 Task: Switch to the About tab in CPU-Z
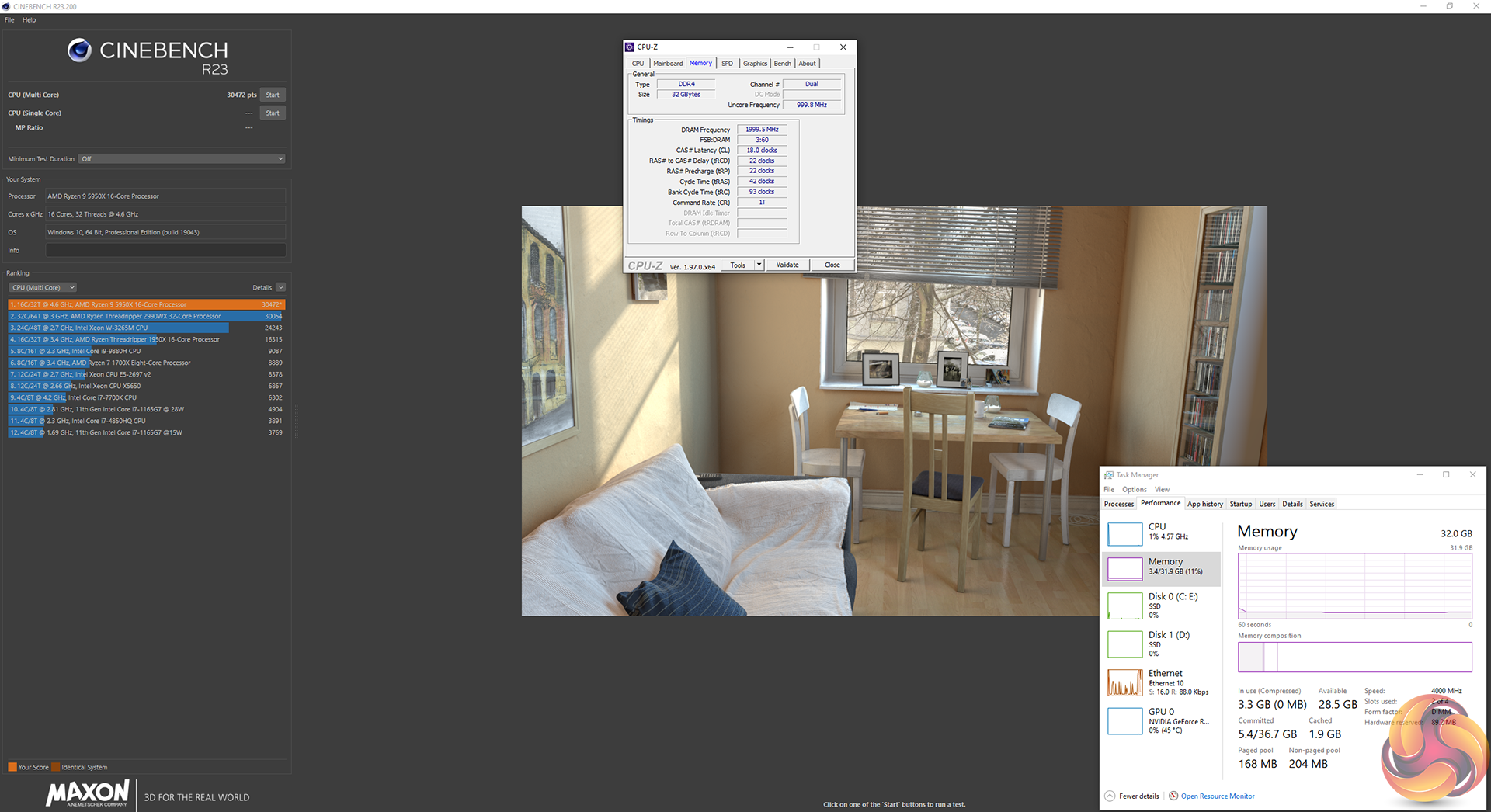click(x=808, y=64)
